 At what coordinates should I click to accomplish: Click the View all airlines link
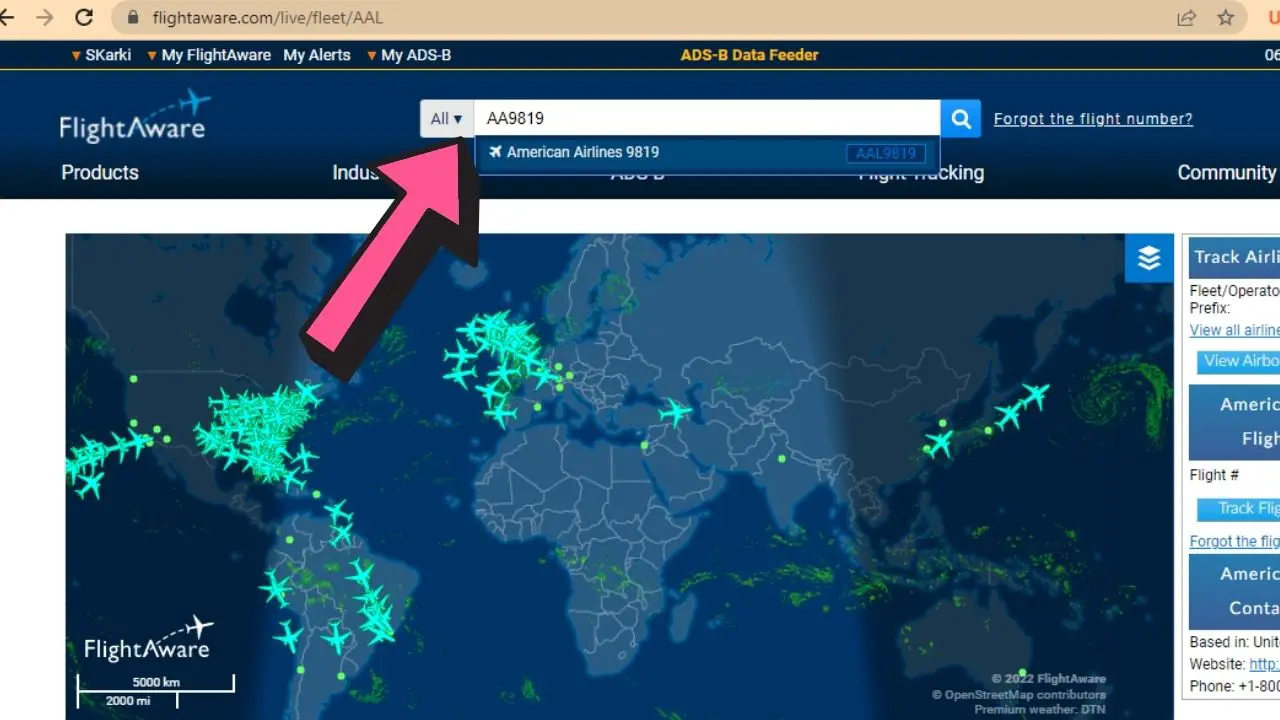pyautogui.click(x=1234, y=330)
